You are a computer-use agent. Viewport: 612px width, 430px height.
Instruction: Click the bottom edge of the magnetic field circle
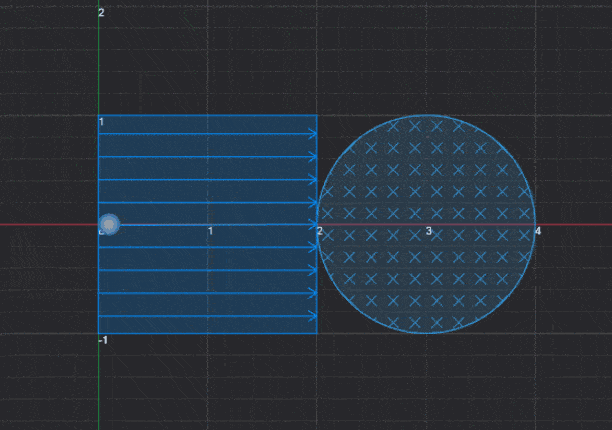coord(427,333)
